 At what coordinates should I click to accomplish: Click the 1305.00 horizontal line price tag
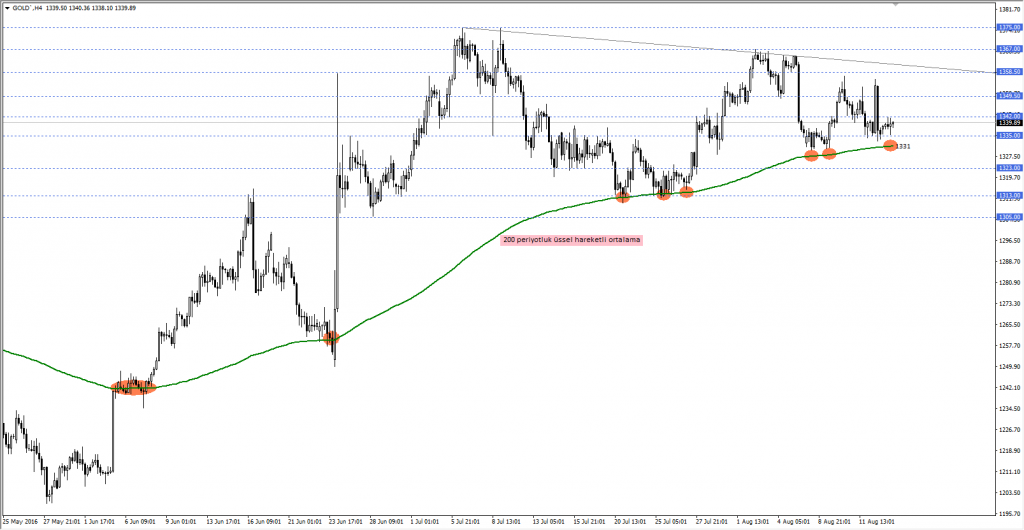(1010, 217)
